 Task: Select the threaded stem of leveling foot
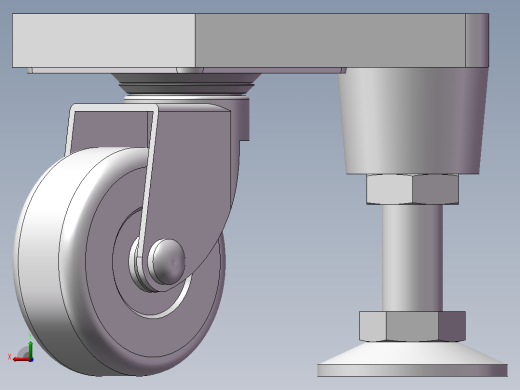click(x=412, y=258)
